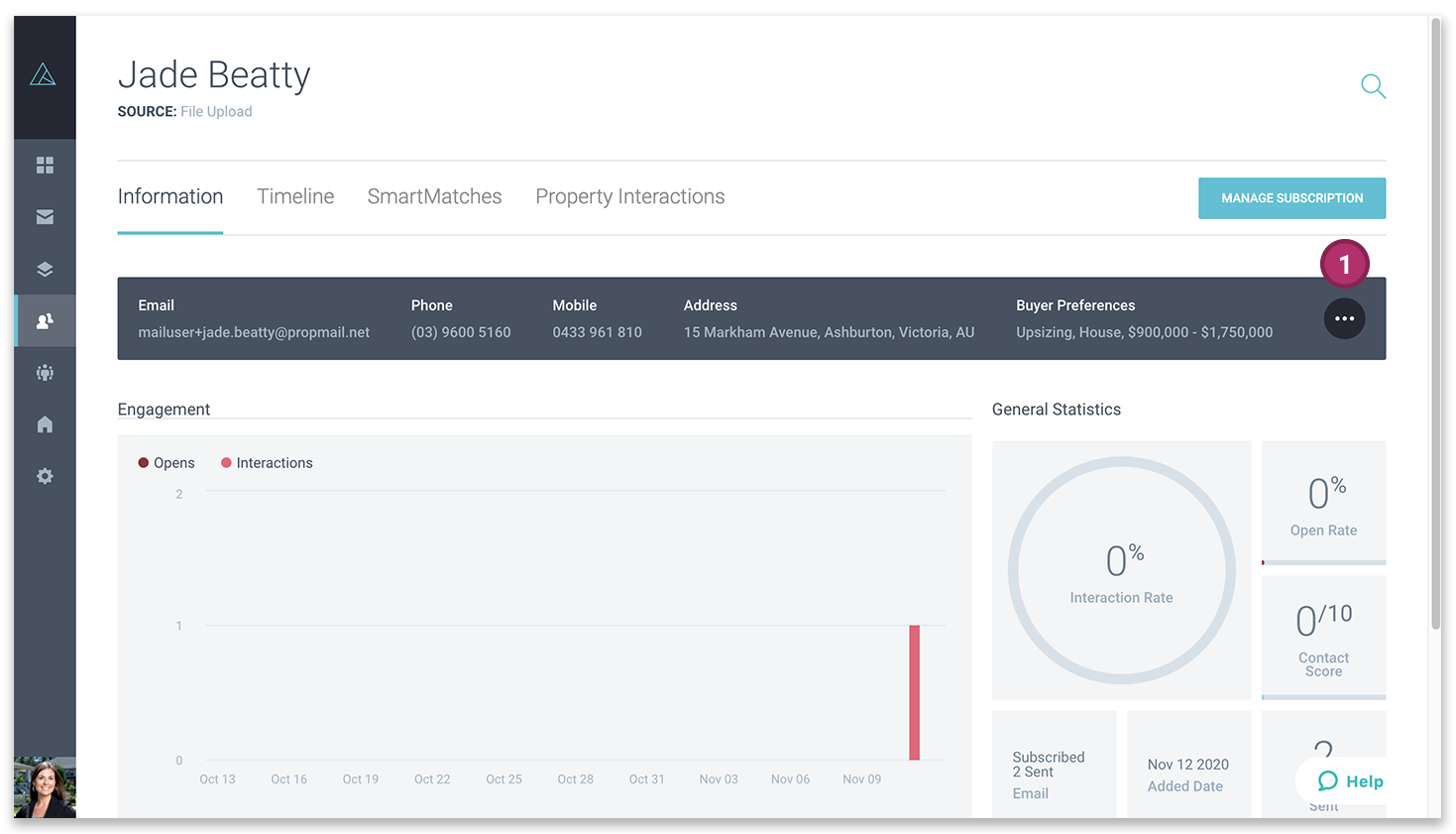Open the Help chat bubble
Screen dimensions: 1456x834
[1348, 781]
